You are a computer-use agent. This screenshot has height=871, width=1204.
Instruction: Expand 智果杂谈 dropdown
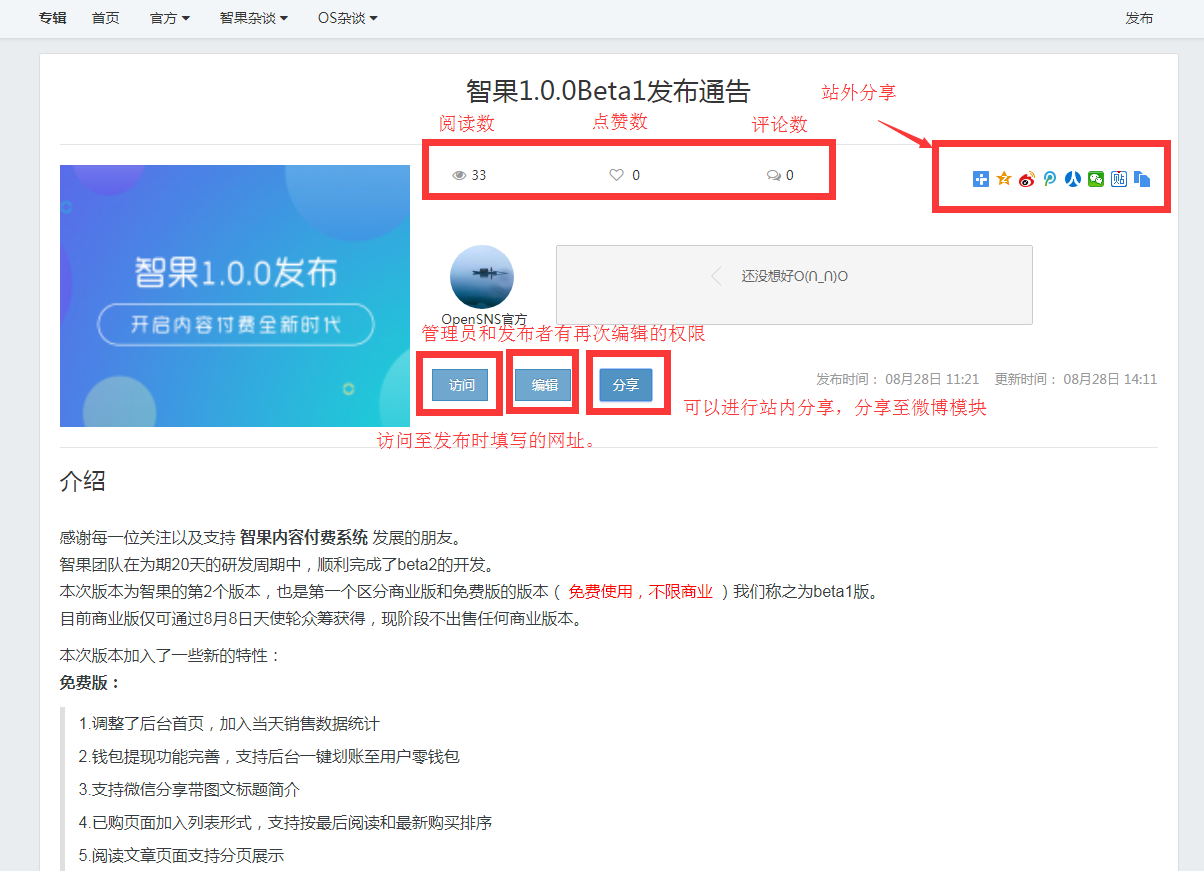coord(254,18)
